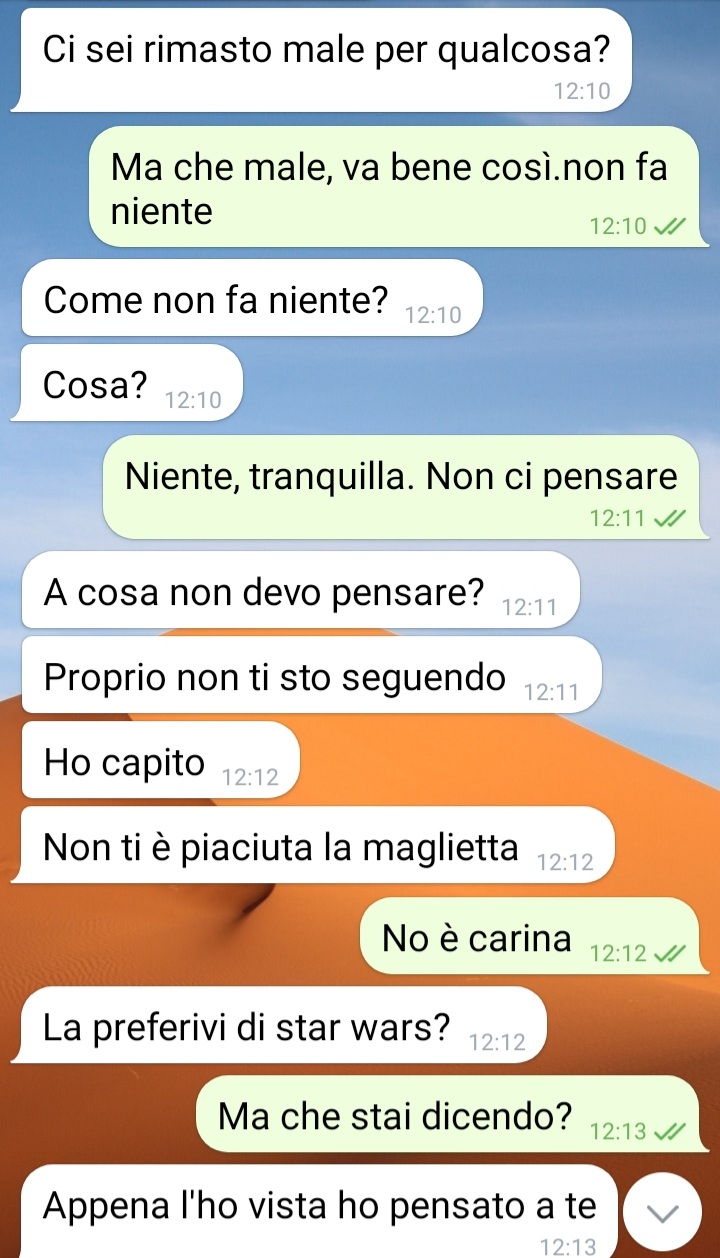Select message 'Ci sei rimasto male per qualcosa?'
720x1258 pixels.
(x=322, y=60)
